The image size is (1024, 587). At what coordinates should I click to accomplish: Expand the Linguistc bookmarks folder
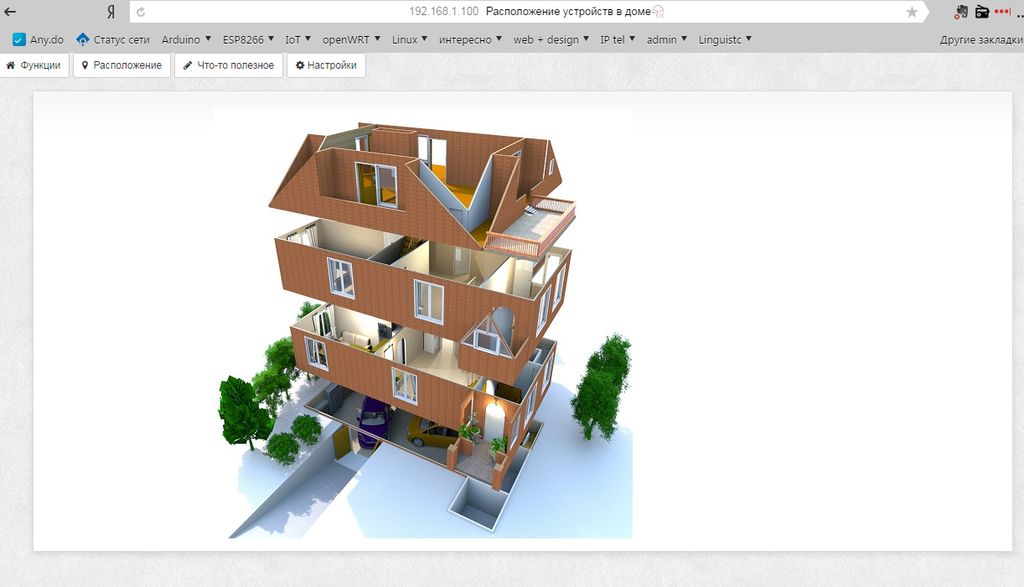tap(725, 39)
